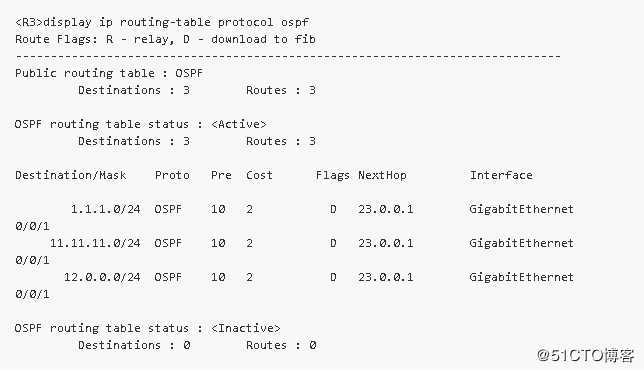Click the OSPF routing table status Active line
Screen dimensions: 644x372
140,124
